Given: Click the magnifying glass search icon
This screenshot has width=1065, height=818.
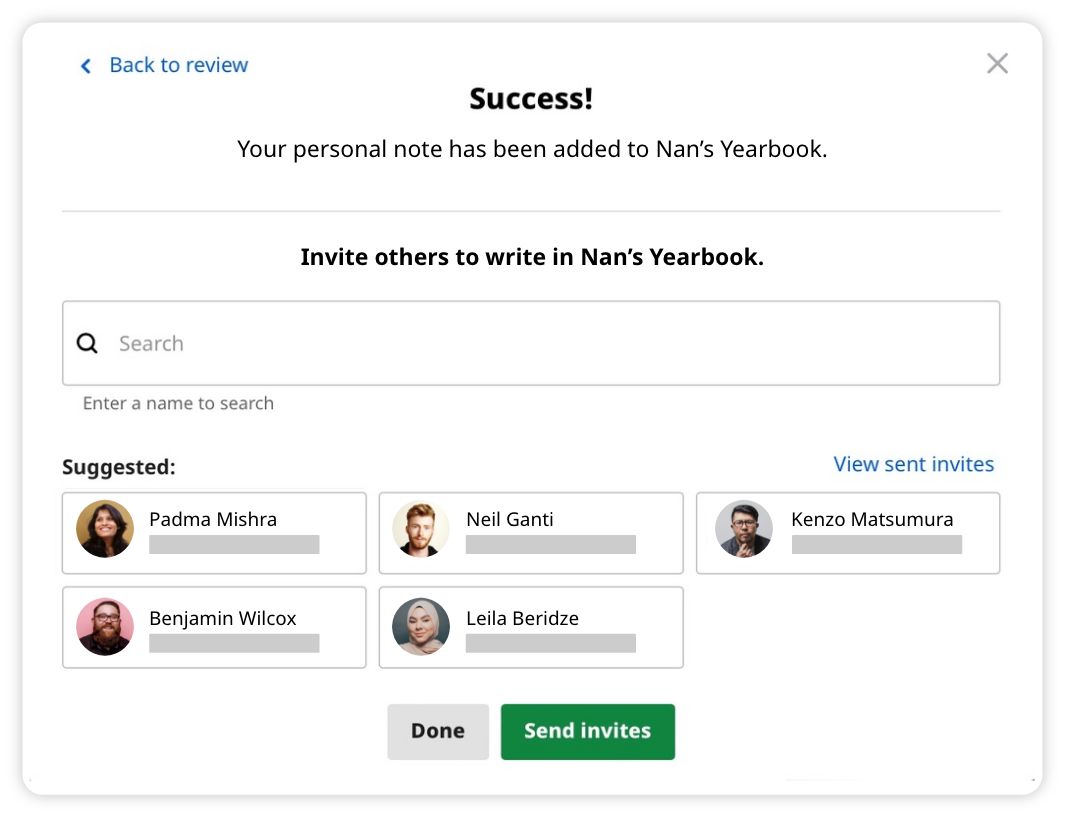Looking at the screenshot, I should 87,343.
